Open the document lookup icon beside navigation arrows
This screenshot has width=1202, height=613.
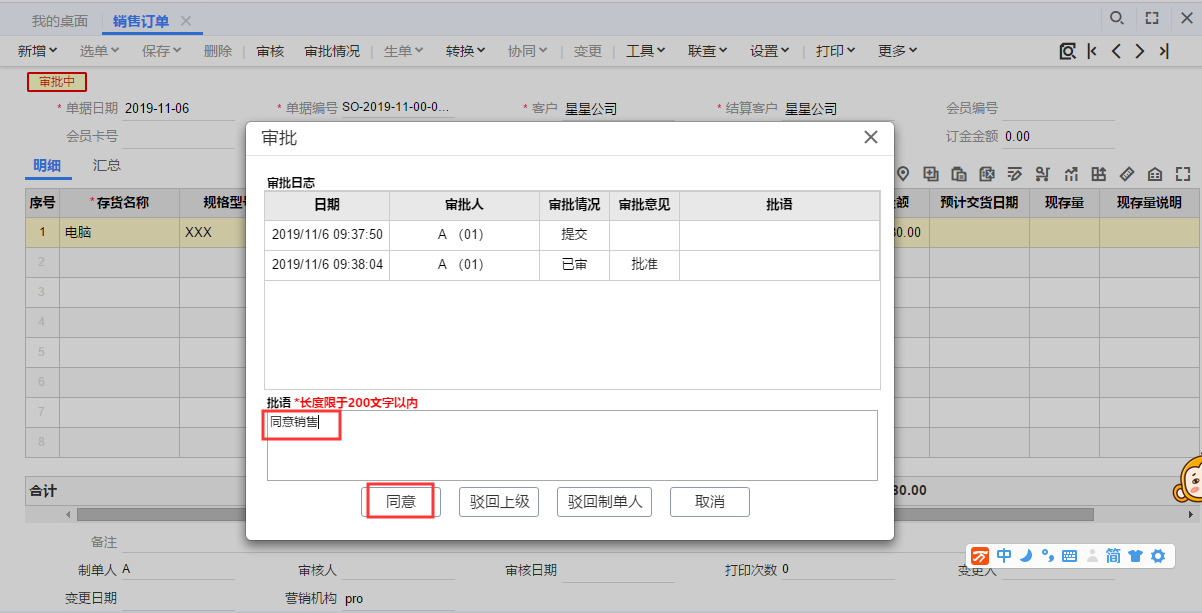click(x=1068, y=51)
